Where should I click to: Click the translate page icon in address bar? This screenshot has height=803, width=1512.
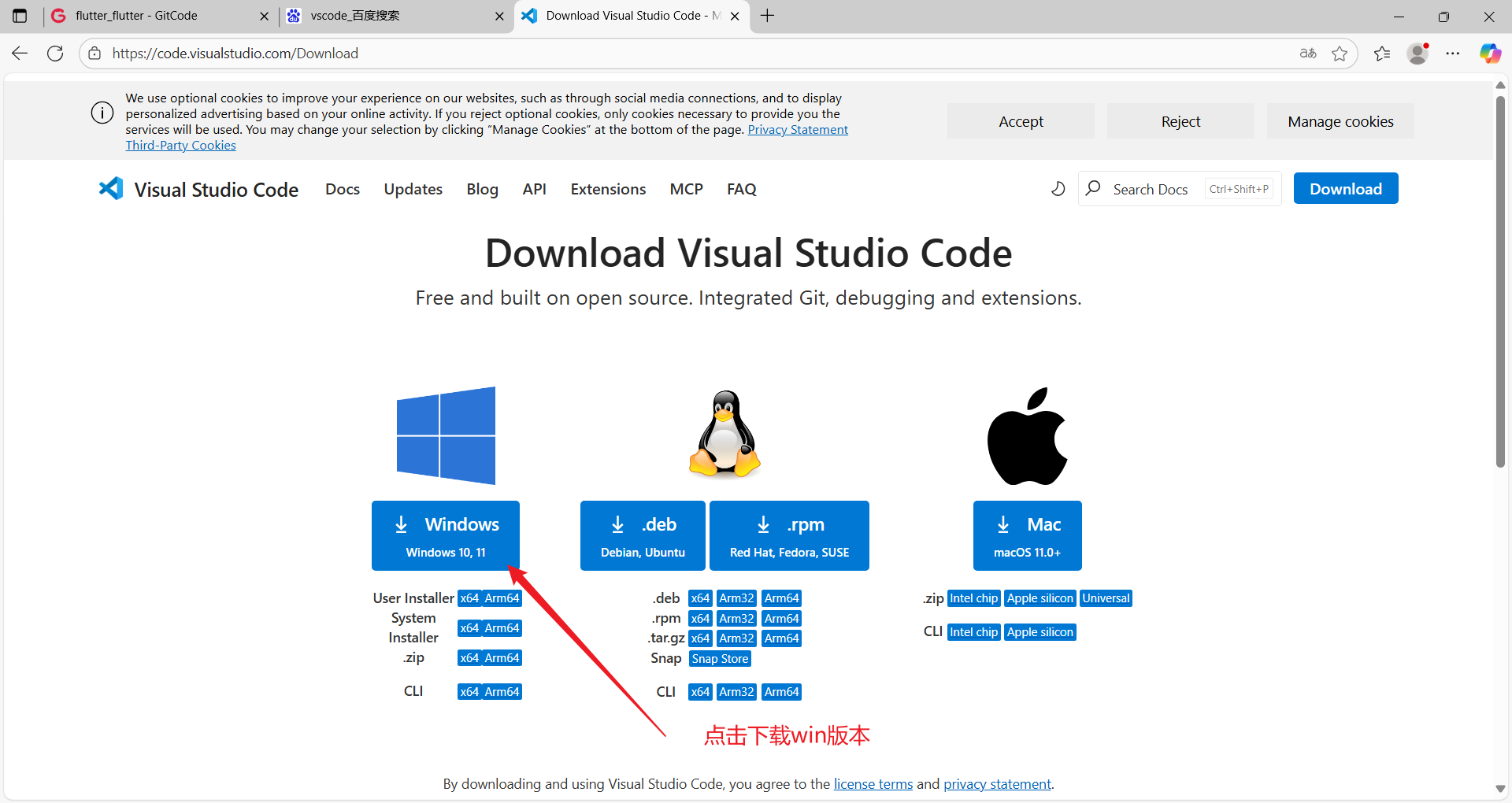[1308, 54]
